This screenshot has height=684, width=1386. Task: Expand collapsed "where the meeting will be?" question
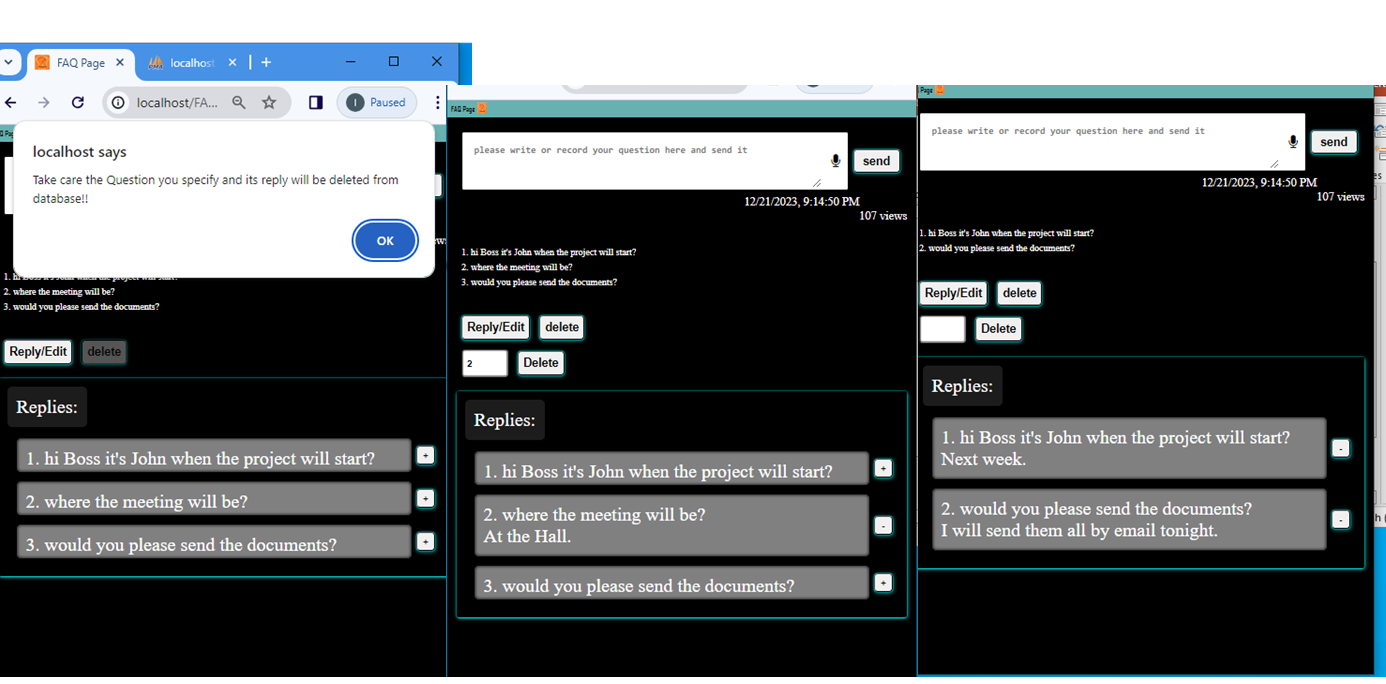(x=425, y=498)
